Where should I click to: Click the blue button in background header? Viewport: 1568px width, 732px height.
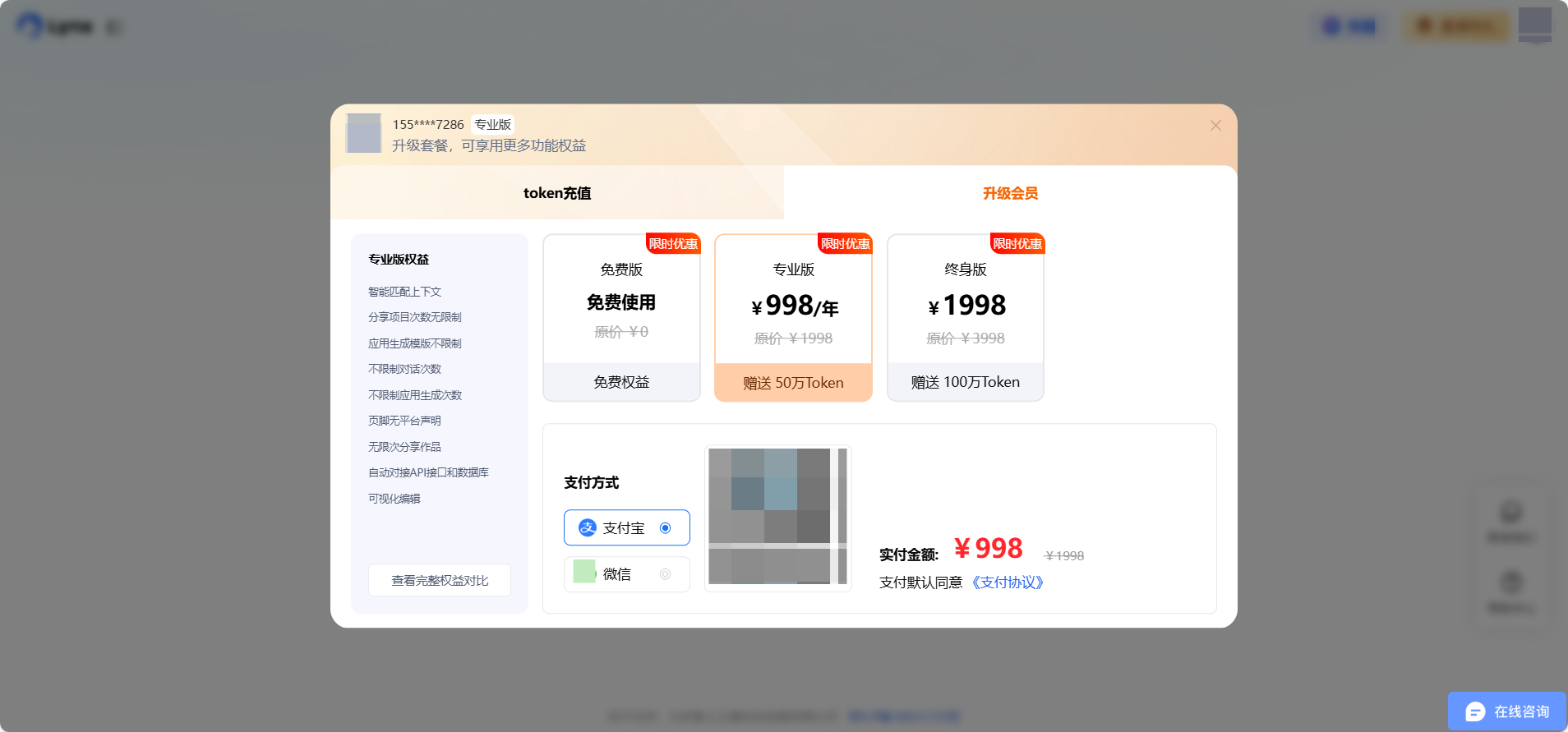(1349, 26)
